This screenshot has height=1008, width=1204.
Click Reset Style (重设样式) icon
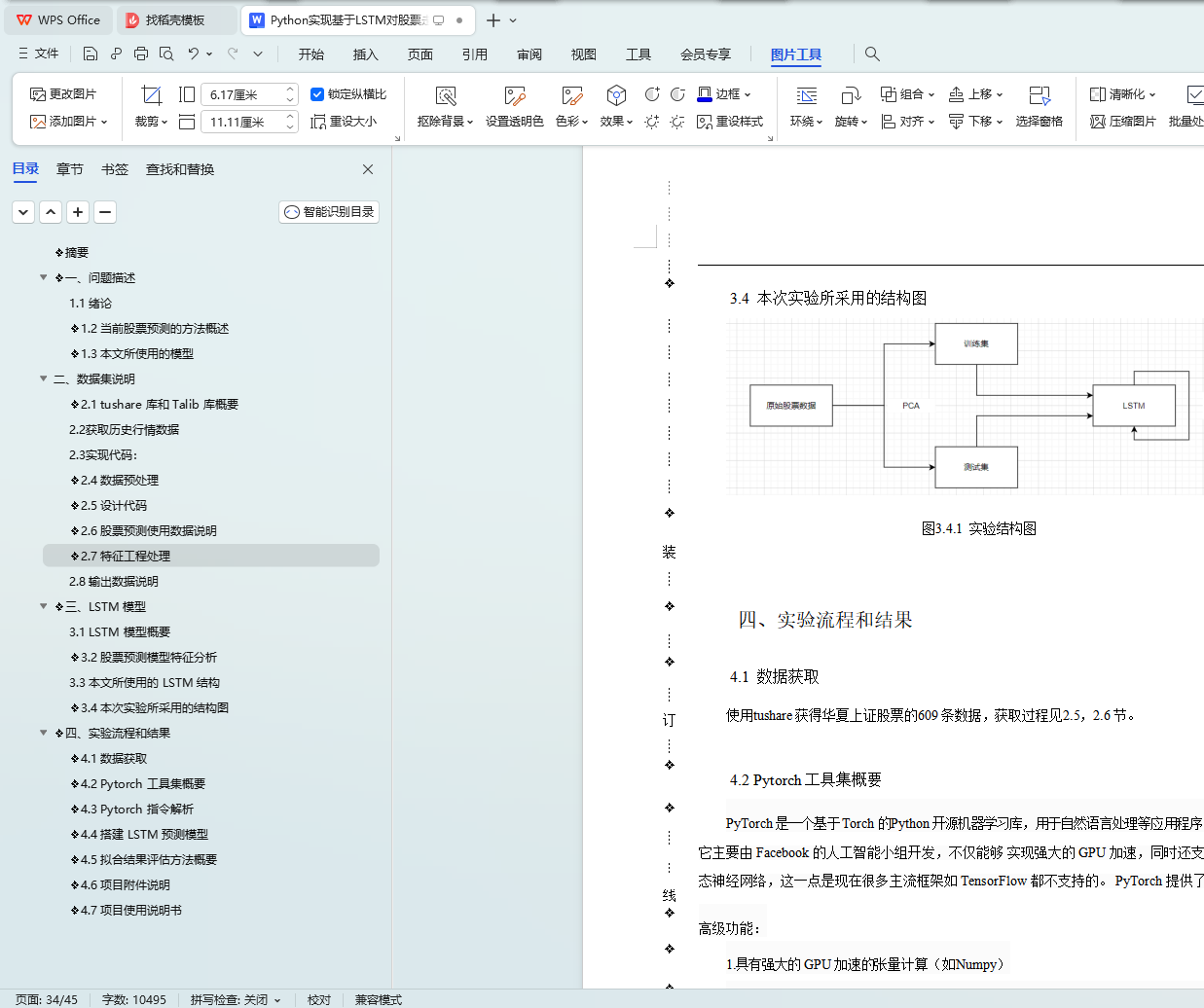tap(705, 122)
